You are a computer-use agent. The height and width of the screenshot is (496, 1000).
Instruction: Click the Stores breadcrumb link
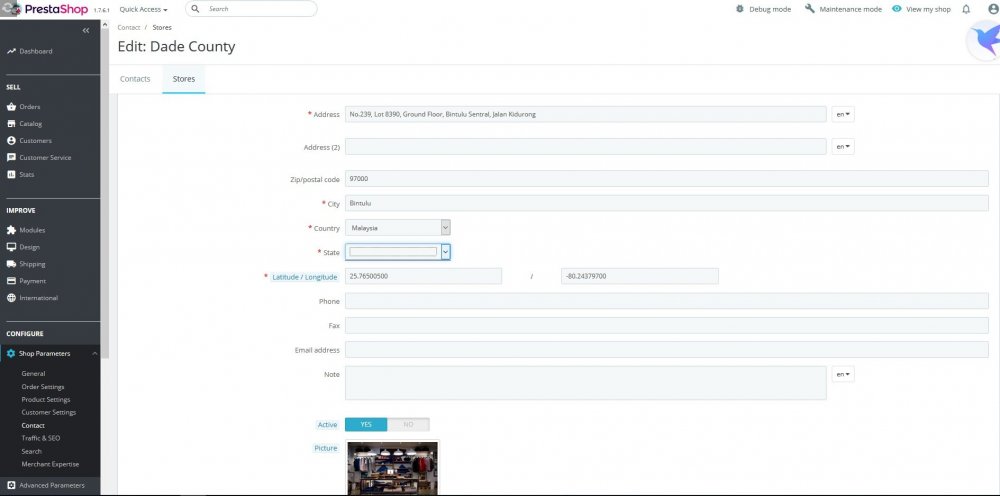pyautogui.click(x=162, y=27)
